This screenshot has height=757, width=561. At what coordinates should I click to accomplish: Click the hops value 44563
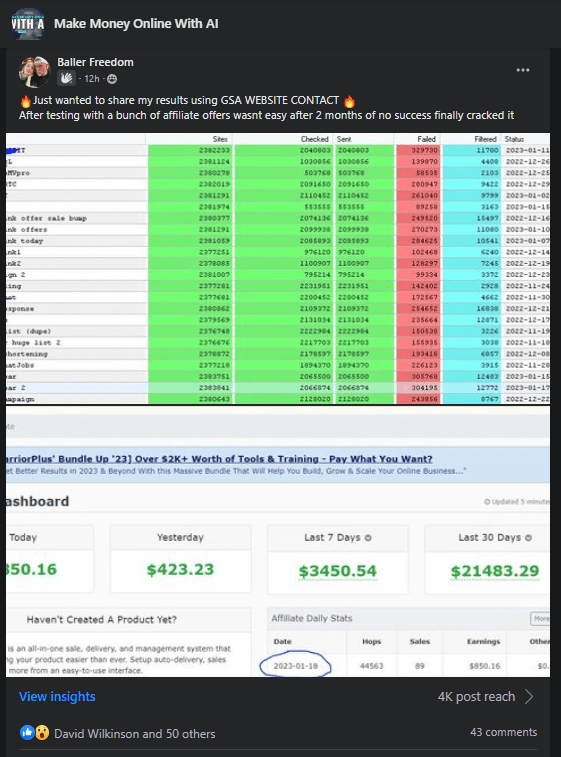click(371, 666)
